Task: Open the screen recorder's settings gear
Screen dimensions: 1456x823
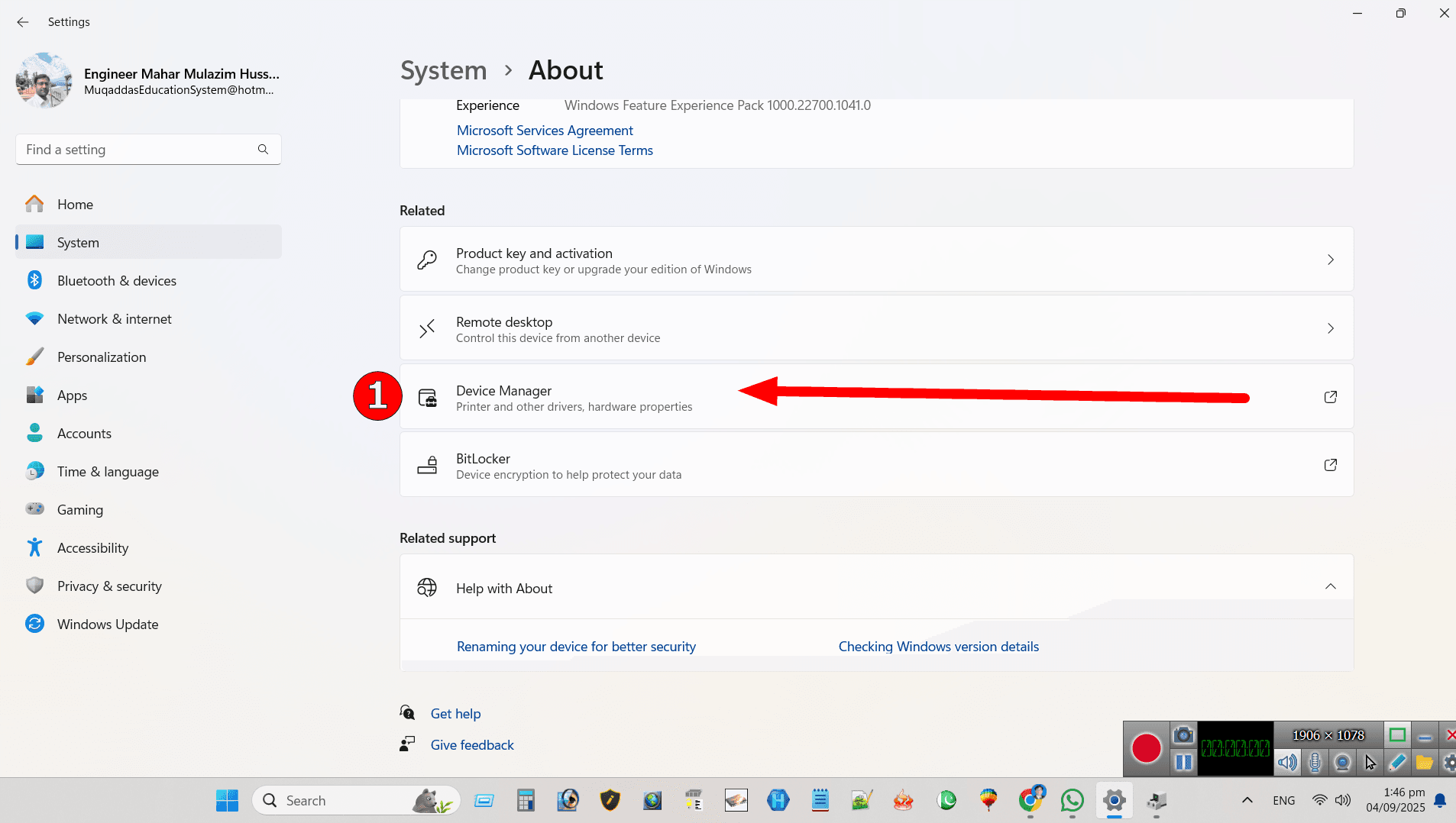Action: click(x=1449, y=763)
